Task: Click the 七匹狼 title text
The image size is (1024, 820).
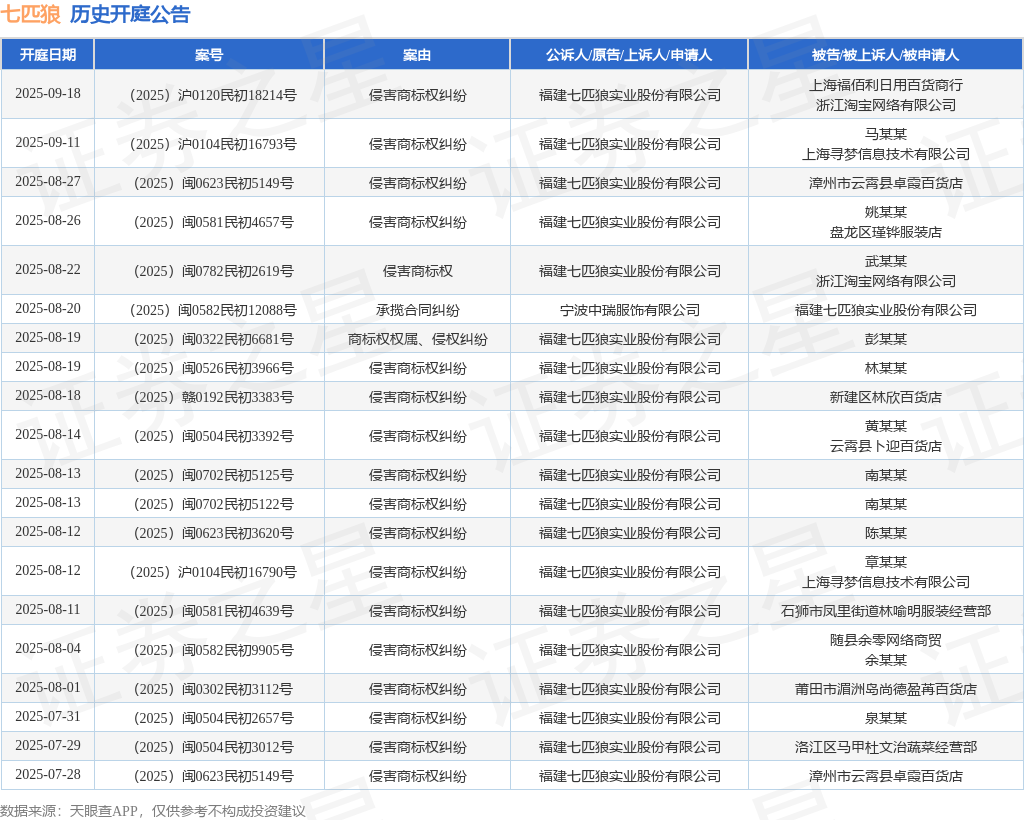Action: coord(31,14)
